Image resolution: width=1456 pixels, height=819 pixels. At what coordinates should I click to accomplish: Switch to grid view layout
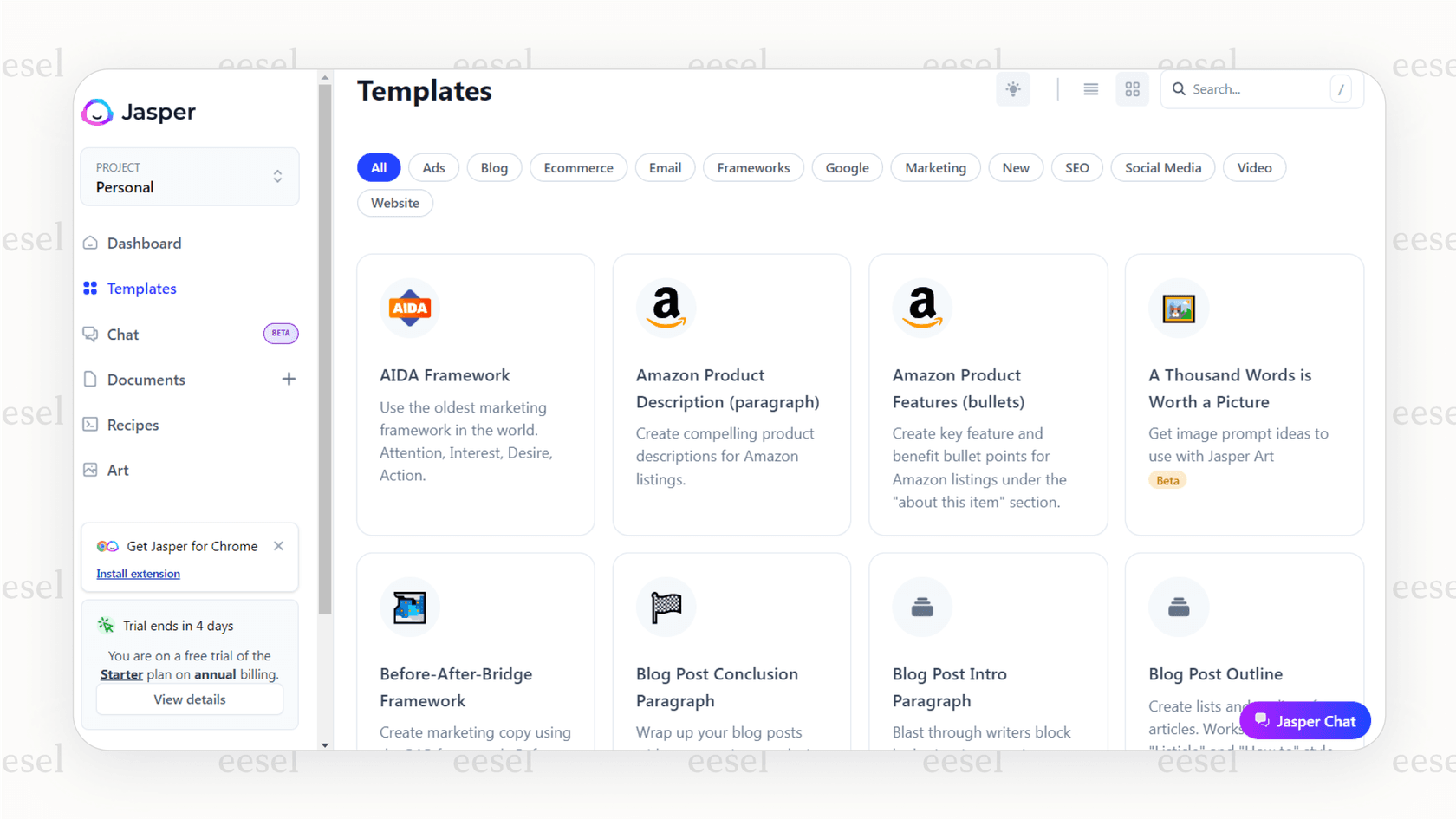click(x=1132, y=88)
